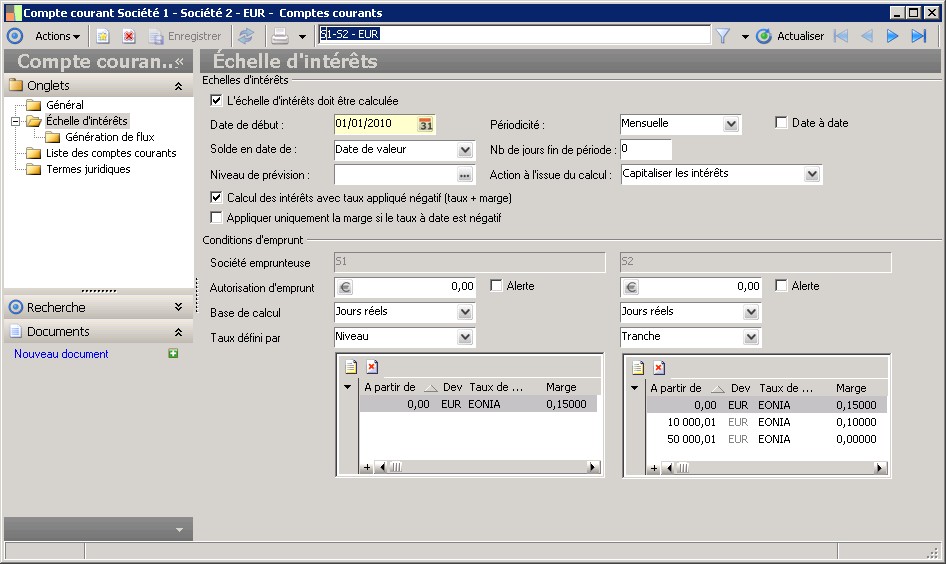Open the "Action à l'issue du calcul" dropdown

(811, 174)
